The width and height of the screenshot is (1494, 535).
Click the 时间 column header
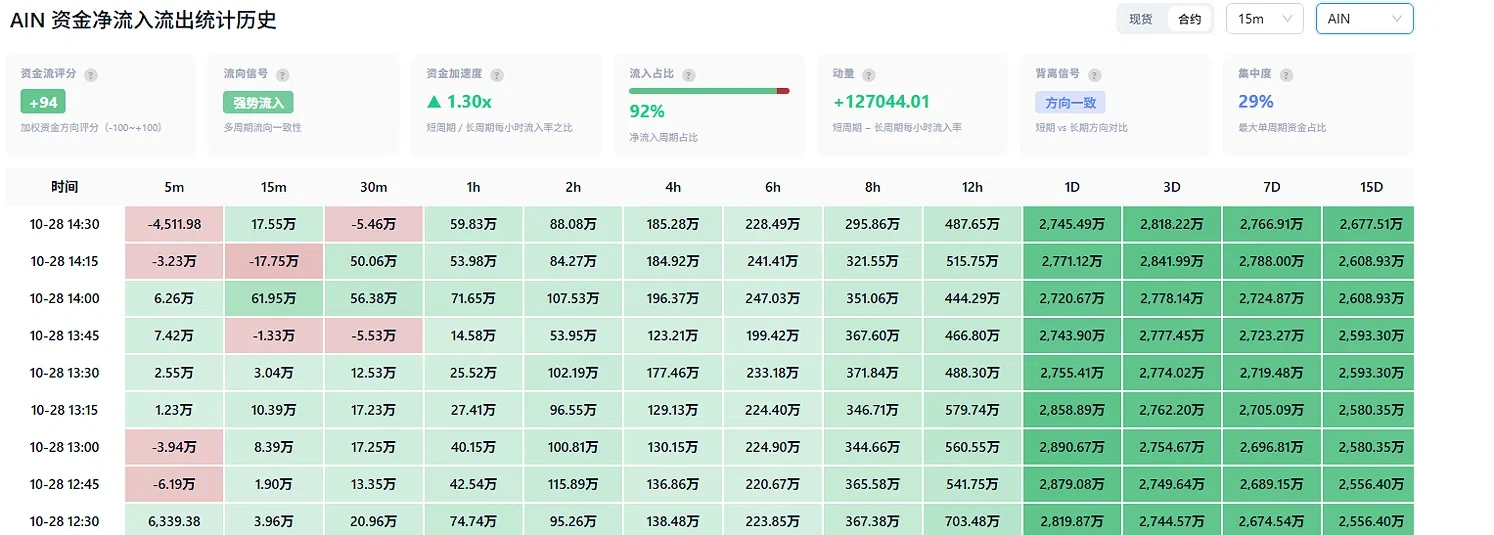click(65, 187)
